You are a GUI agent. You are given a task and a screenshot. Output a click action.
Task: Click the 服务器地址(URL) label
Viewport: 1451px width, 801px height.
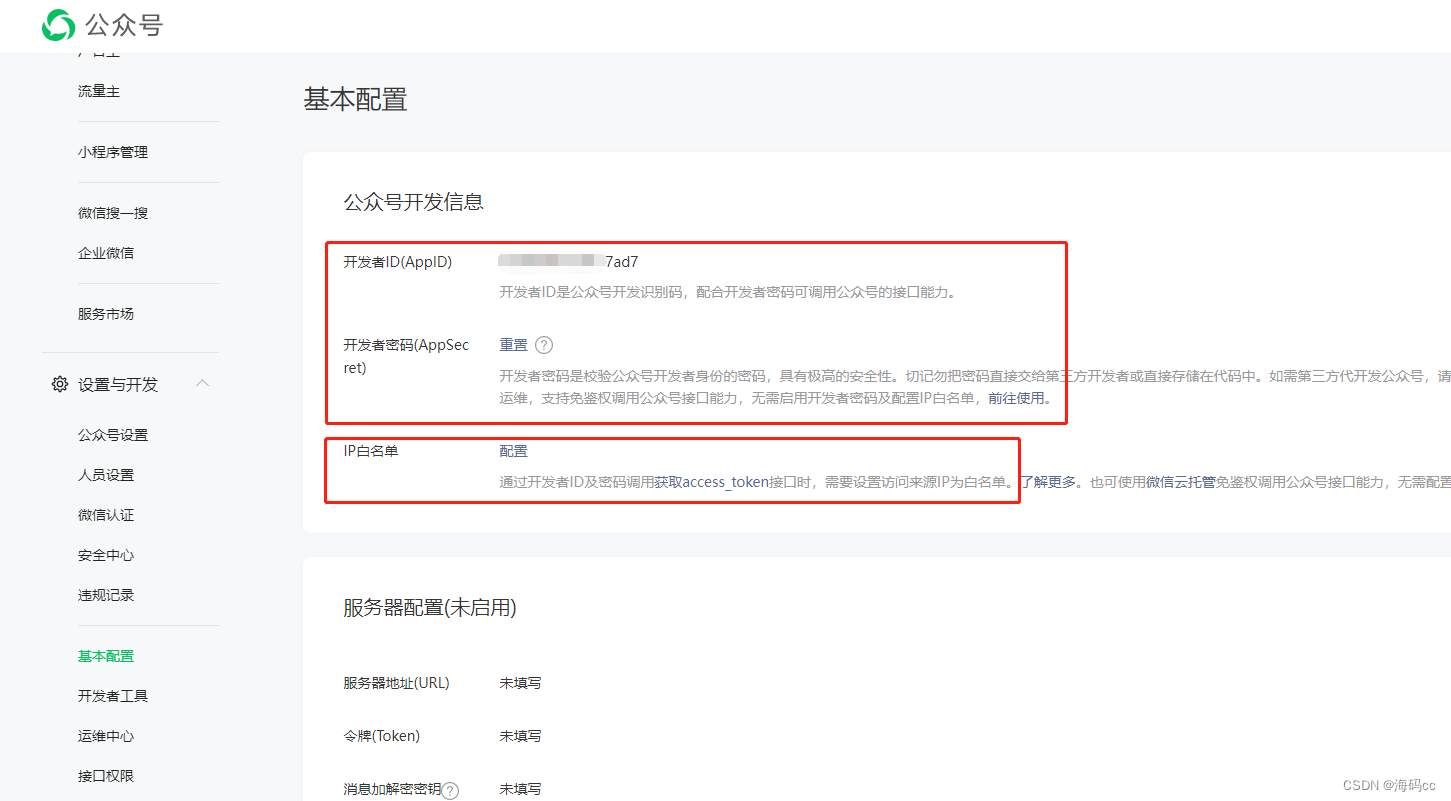tap(396, 683)
